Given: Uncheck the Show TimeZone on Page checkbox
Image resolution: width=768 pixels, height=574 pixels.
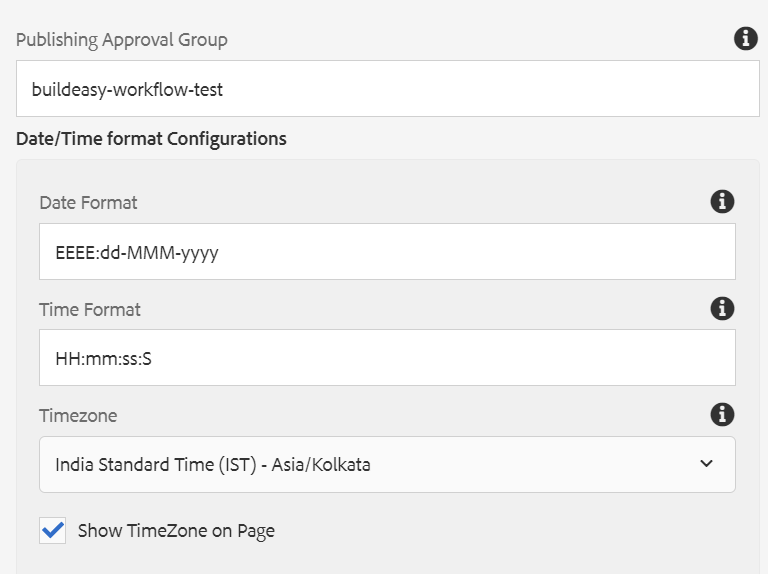Looking at the screenshot, I should click(x=52, y=530).
